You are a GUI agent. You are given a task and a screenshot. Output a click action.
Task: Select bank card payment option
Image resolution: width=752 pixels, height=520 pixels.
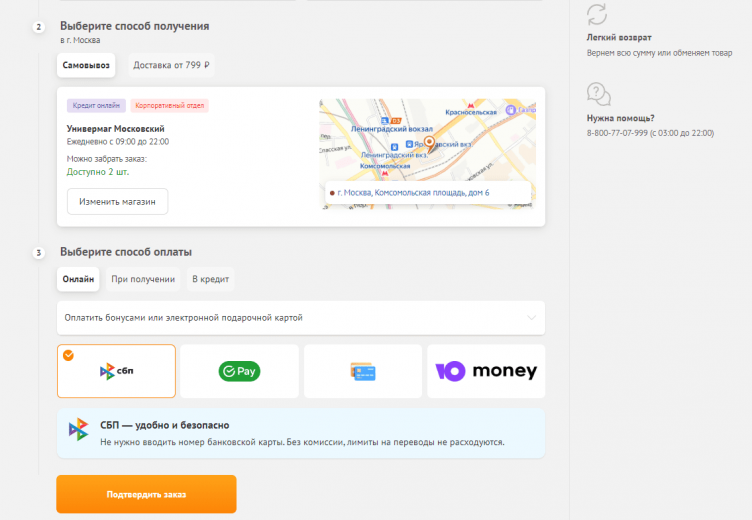(362, 371)
